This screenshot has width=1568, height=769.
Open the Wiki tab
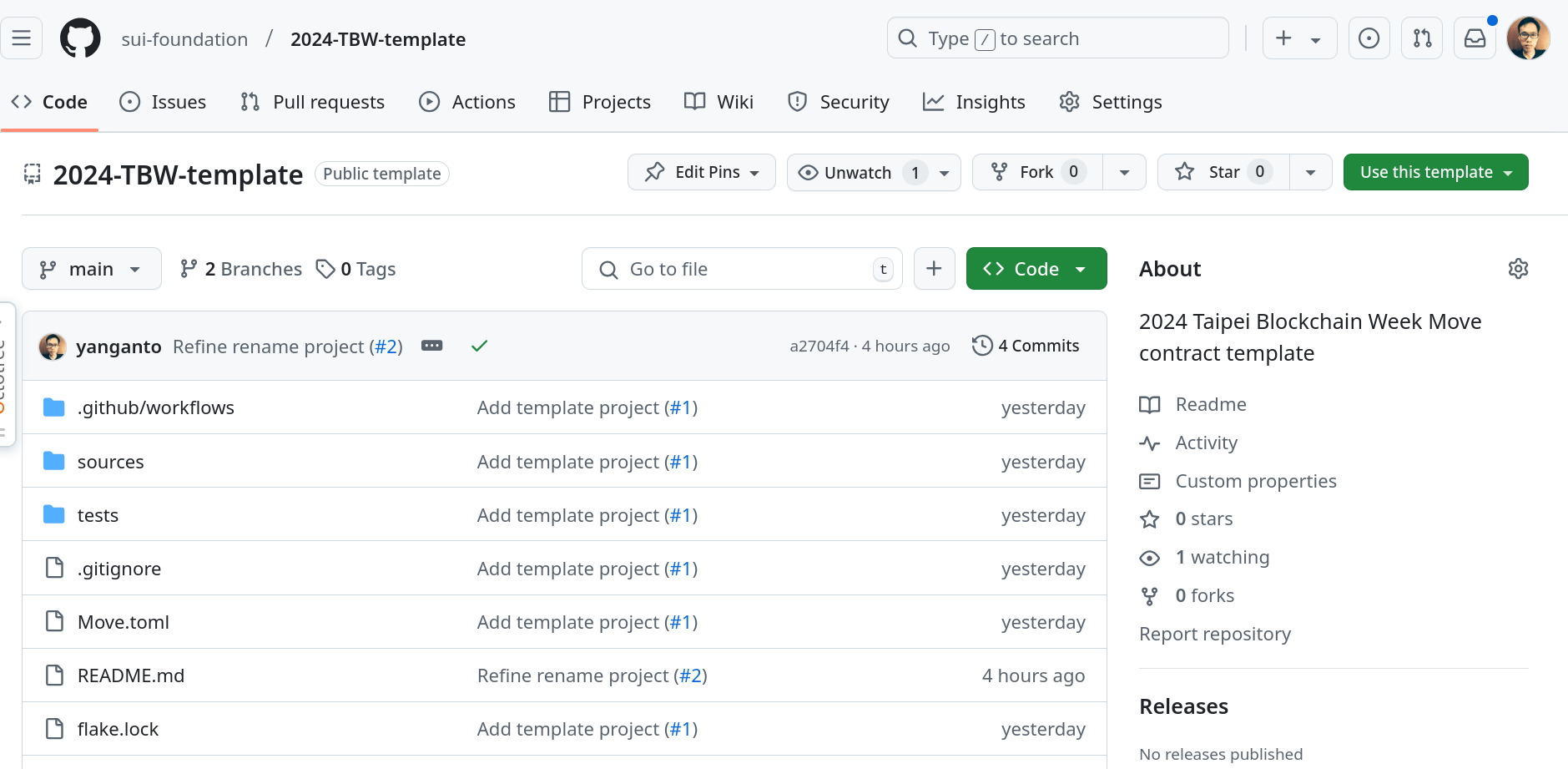(x=718, y=102)
